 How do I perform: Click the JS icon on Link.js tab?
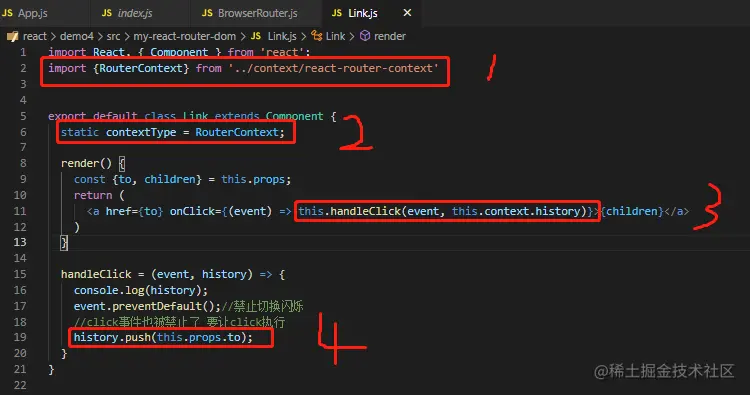(337, 13)
